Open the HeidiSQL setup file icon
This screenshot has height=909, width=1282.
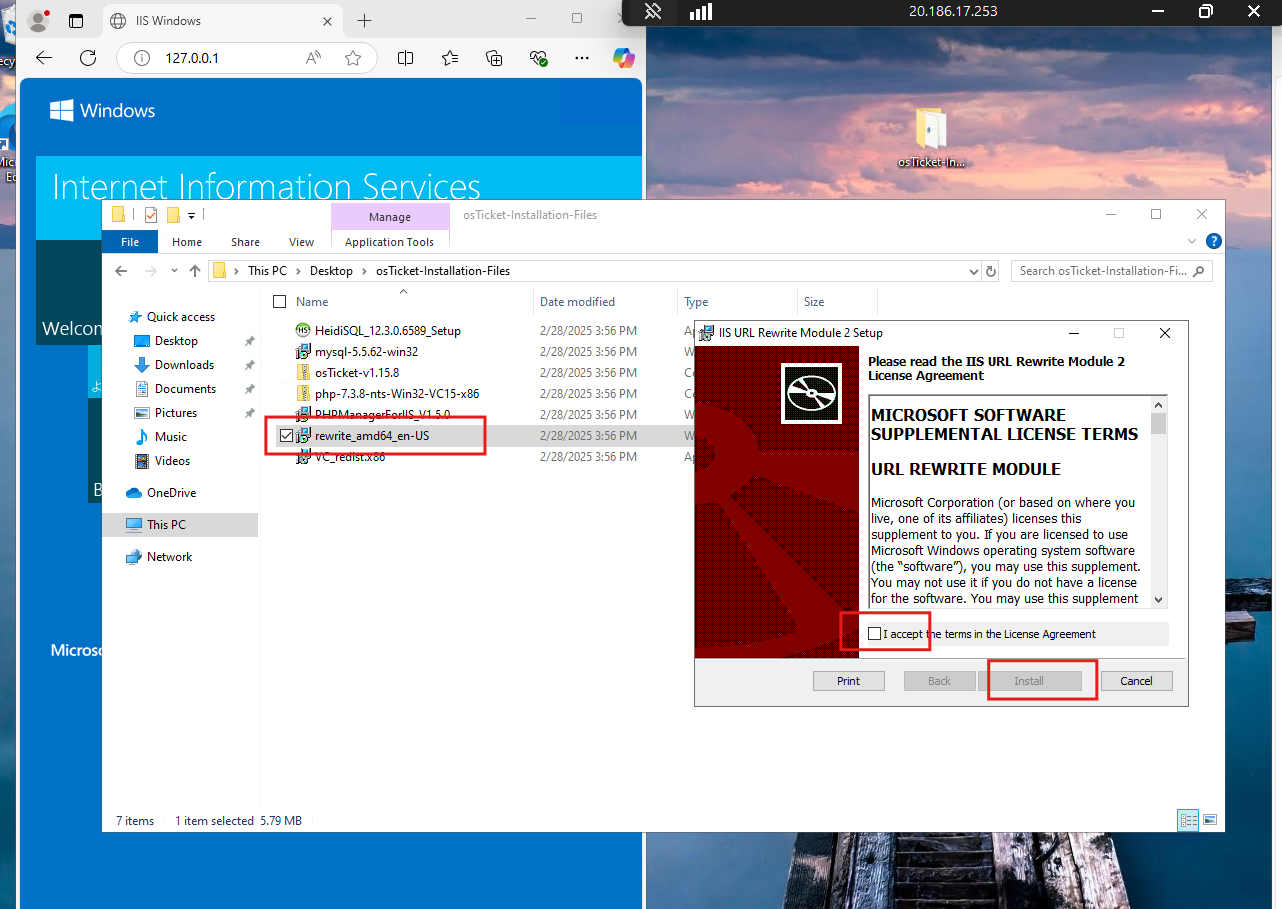point(303,330)
